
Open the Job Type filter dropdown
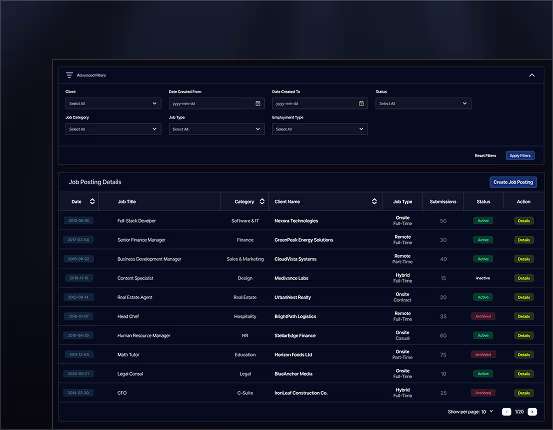(x=217, y=129)
